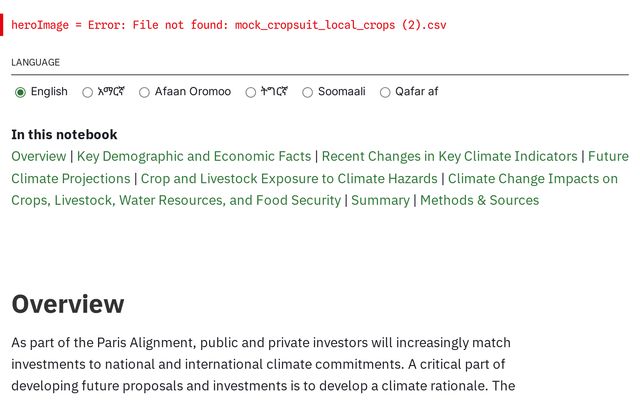Click the red error bar beside heroImage
640x400 pixels.
3,24
